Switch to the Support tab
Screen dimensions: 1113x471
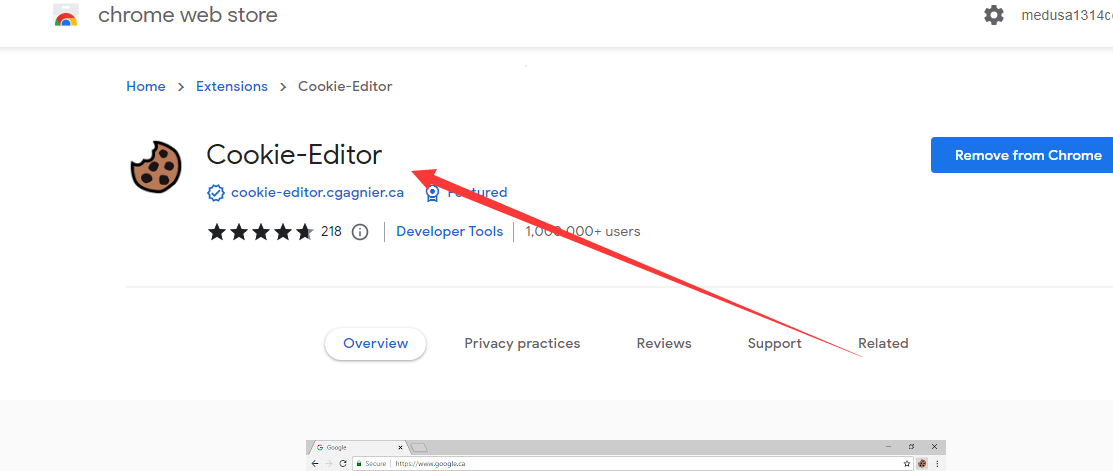[x=774, y=343]
